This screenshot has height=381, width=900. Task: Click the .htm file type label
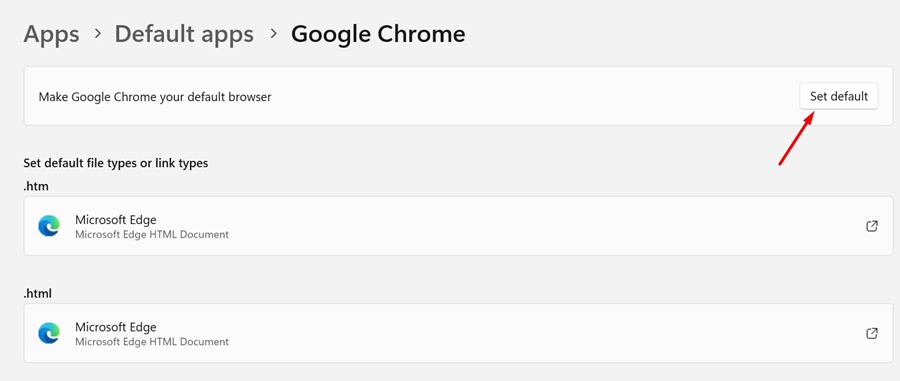(36, 186)
